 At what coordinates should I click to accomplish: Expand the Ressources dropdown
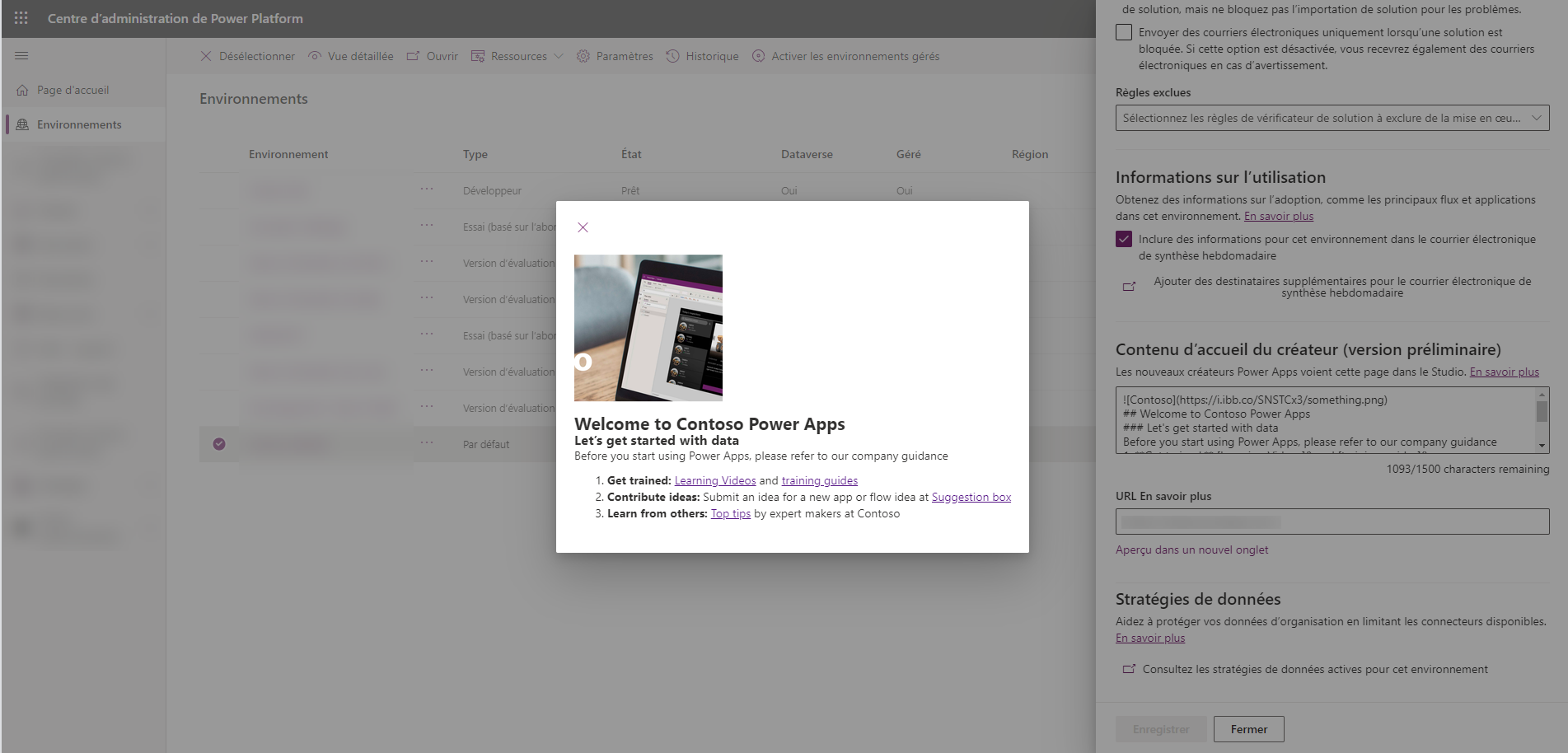point(517,56)
